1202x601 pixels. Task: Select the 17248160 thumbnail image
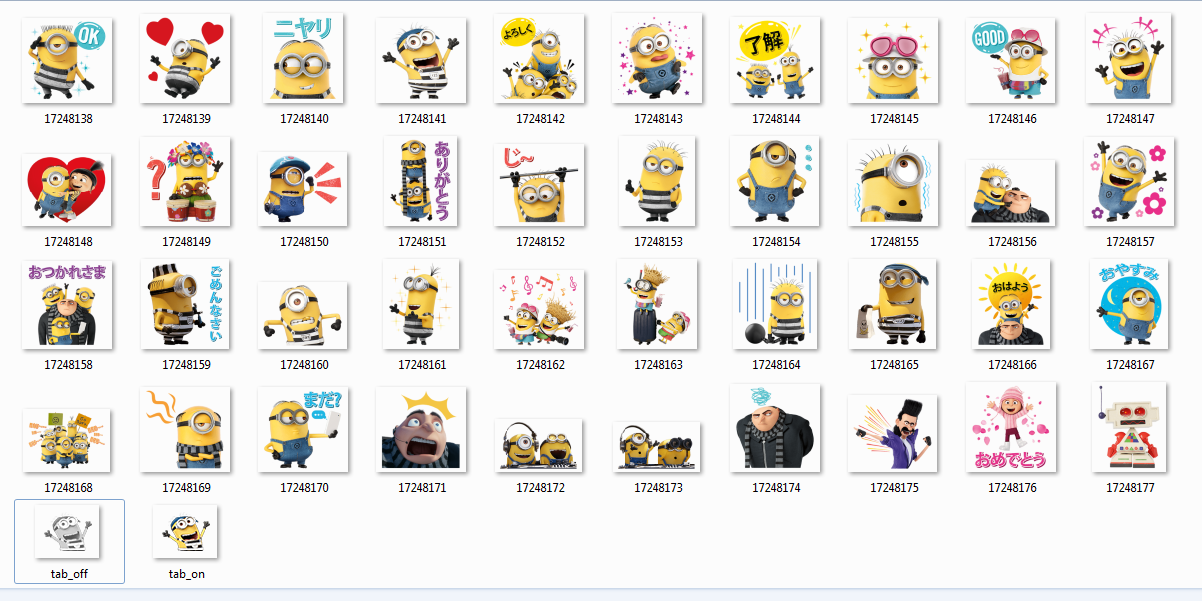304,315
